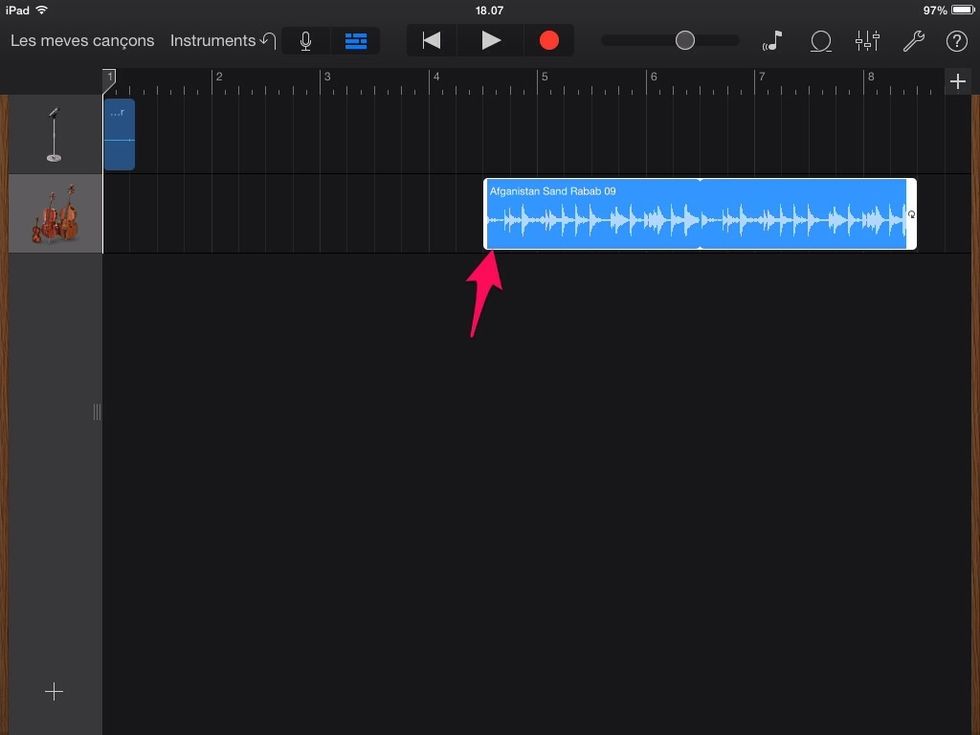Open song settings wrench icon
This screenshot has width=980, height=735.
pyautogui.click(x=913, y=41)
